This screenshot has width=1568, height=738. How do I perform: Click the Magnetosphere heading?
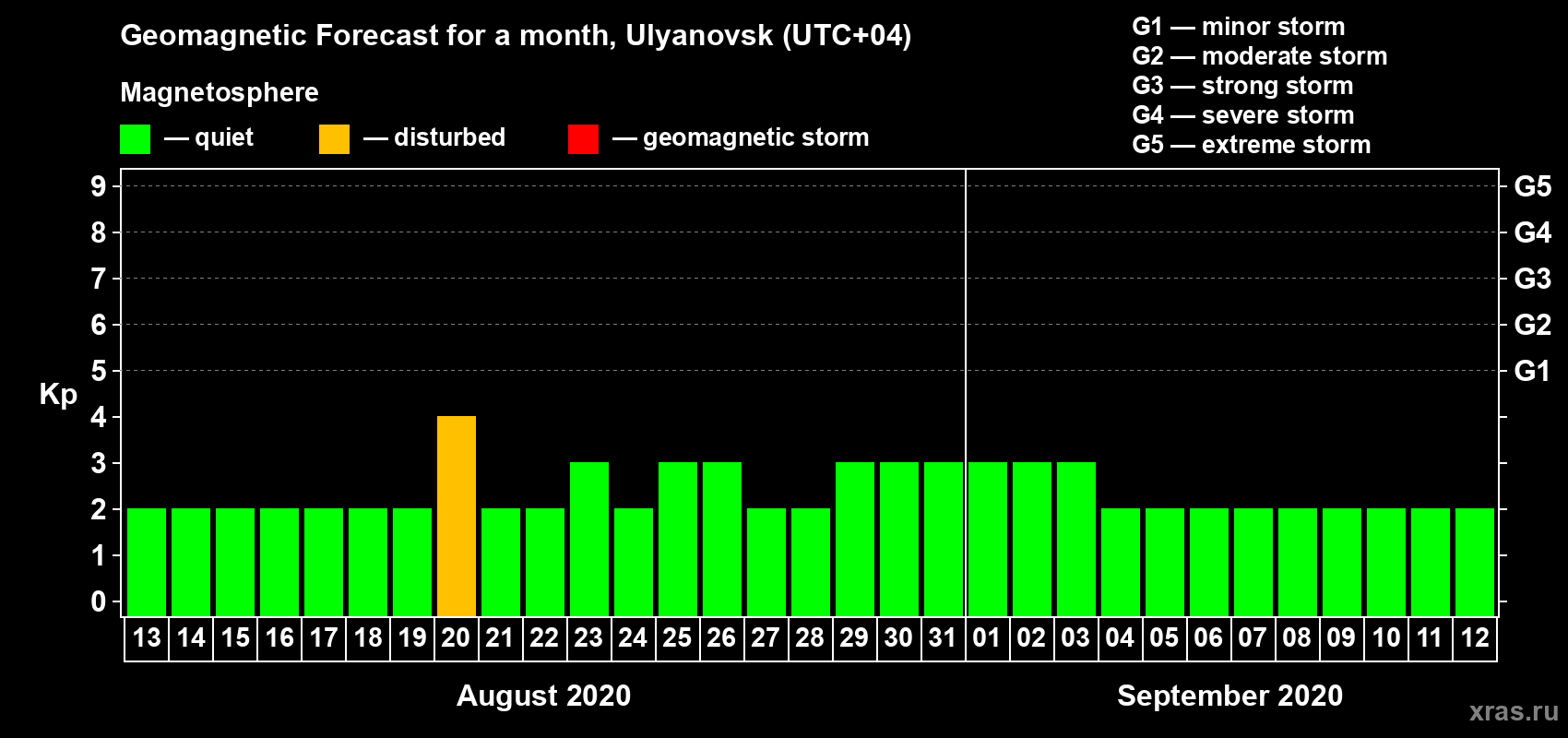point(220,93)
